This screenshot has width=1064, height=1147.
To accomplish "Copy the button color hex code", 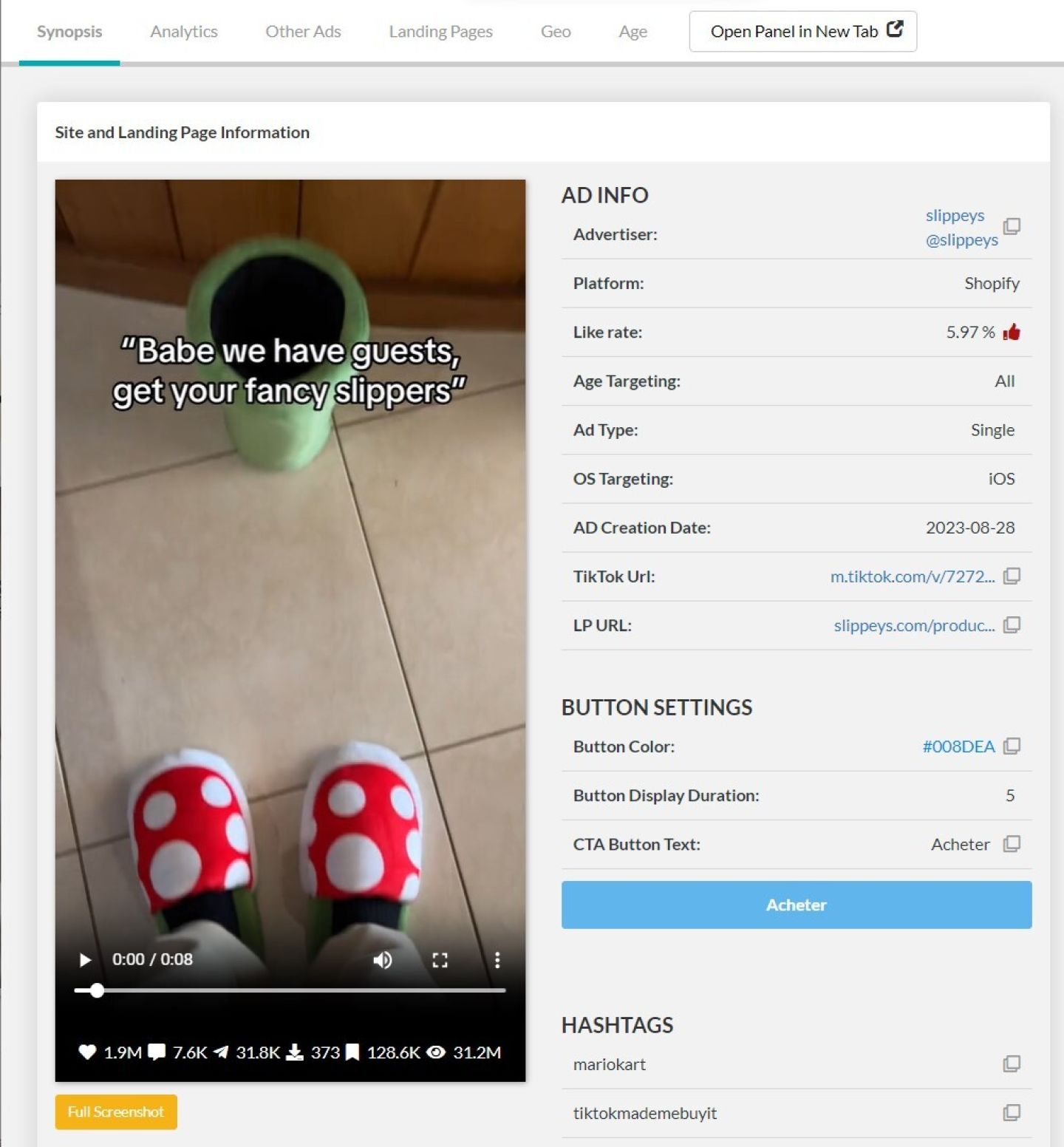I will pos(1012,746).
